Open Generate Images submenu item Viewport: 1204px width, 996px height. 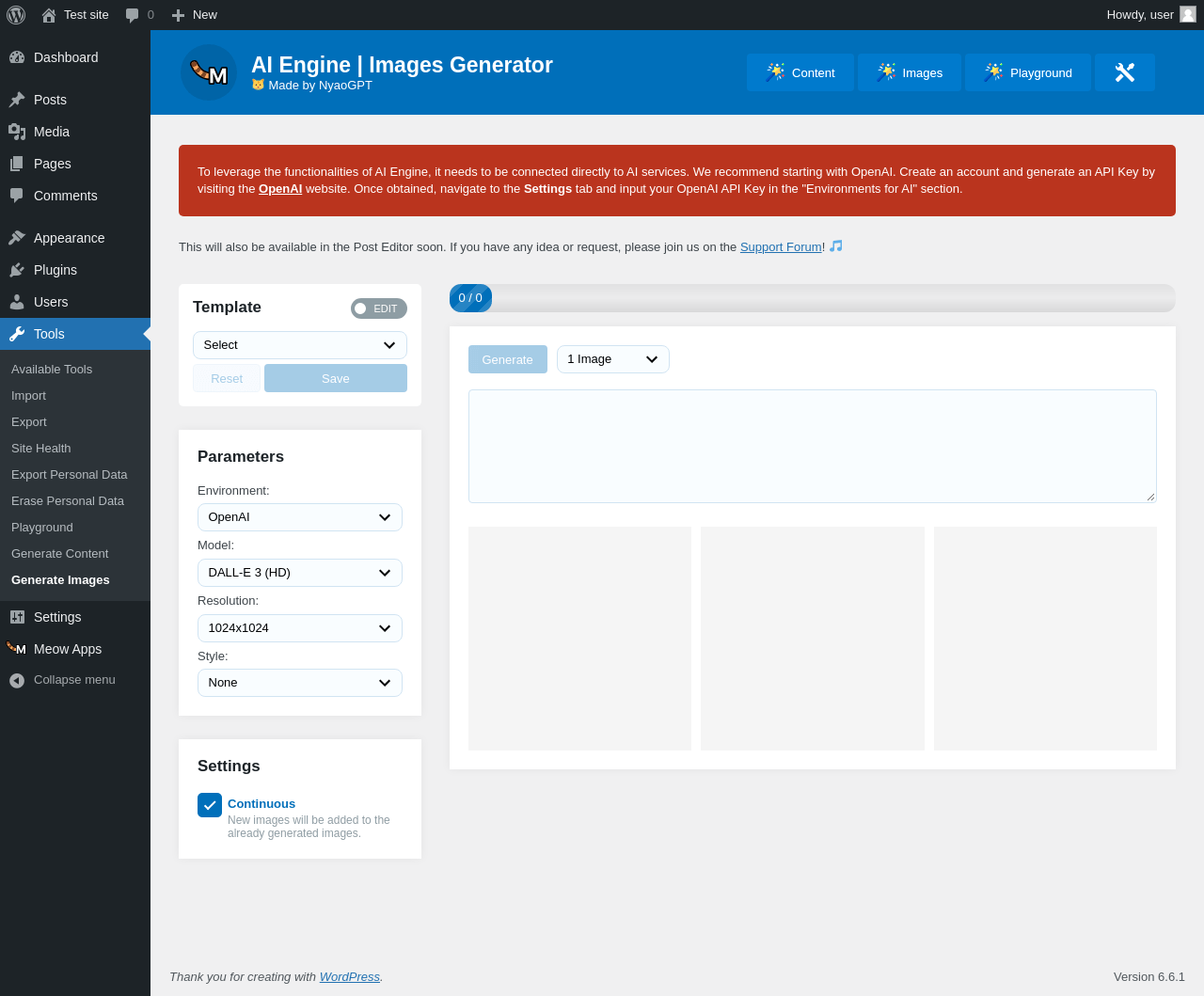[60, 580]
